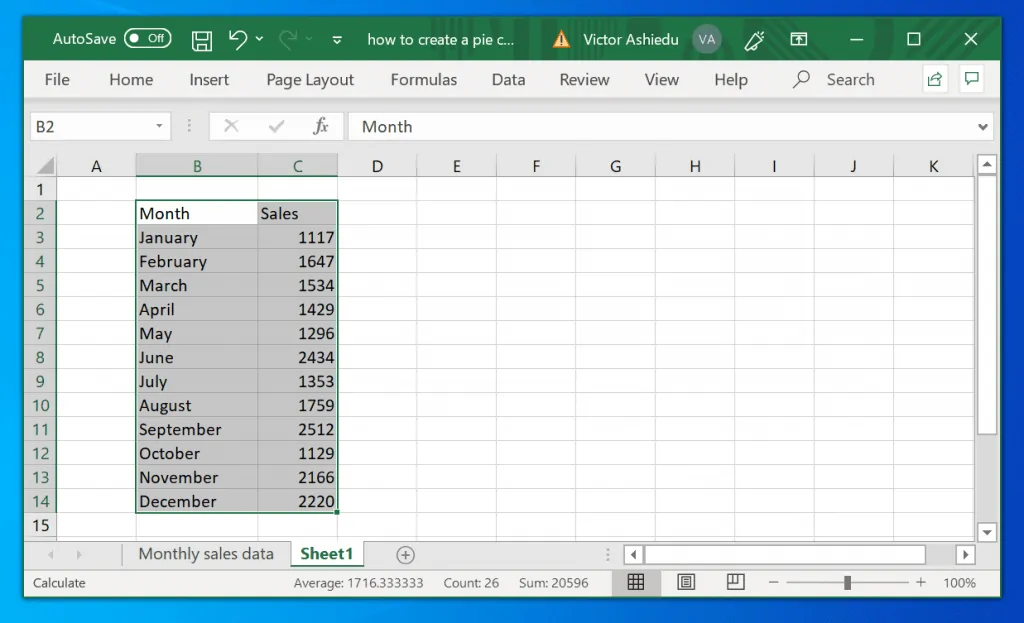This screenshot has width=1024, height=623.
Task: Switch to the Data ribbon tab
Action: (508, 80)
